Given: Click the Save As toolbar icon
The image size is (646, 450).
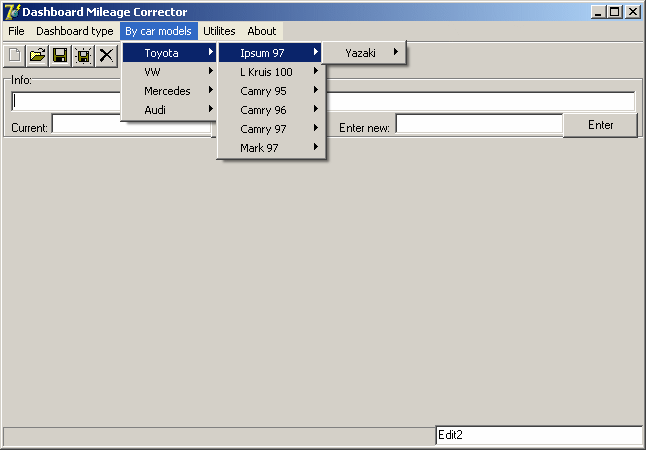Looking at the screenshot, I should (x=83, y=55).
